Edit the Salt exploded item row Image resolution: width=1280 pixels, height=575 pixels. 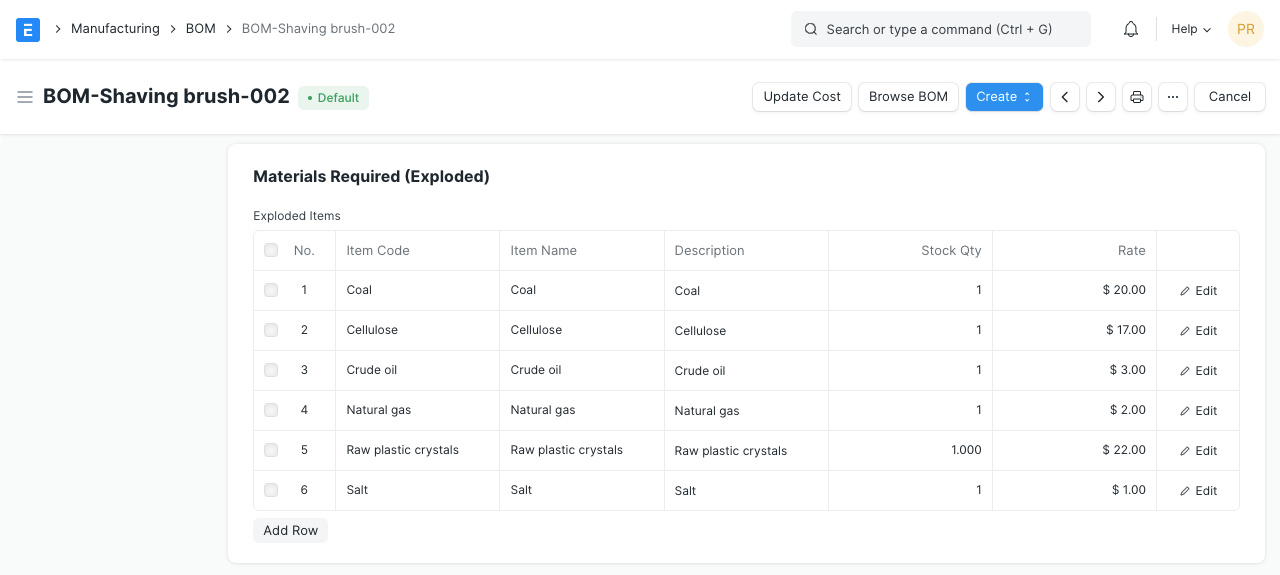point(1198,491)
